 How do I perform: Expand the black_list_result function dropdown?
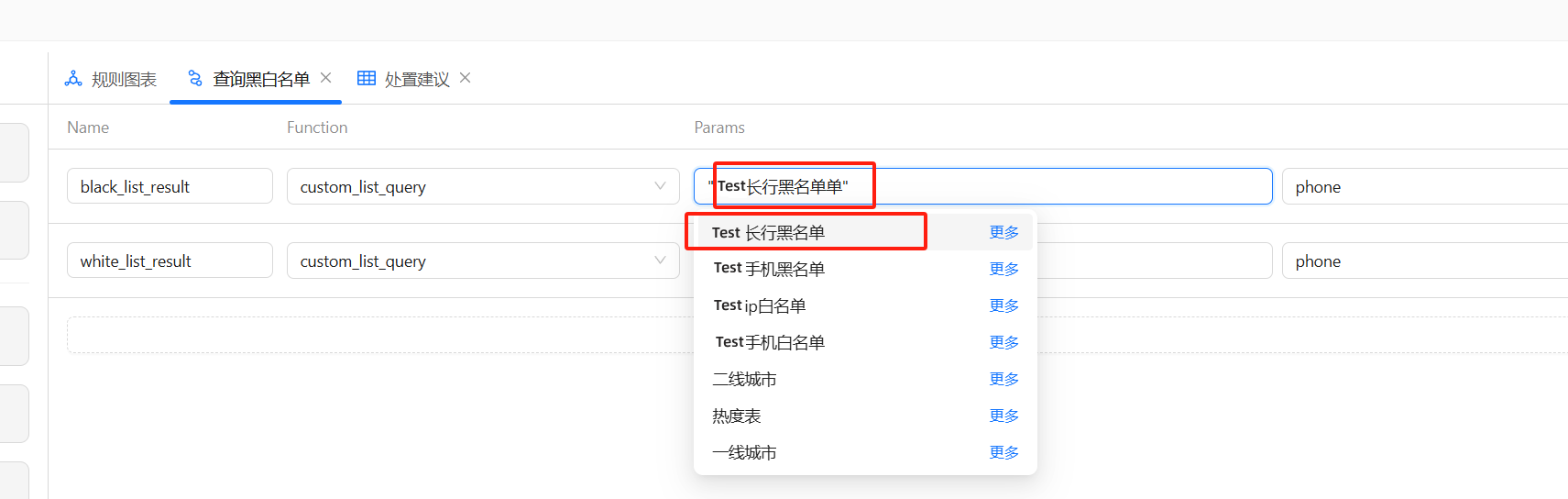[x=659, y=186]
